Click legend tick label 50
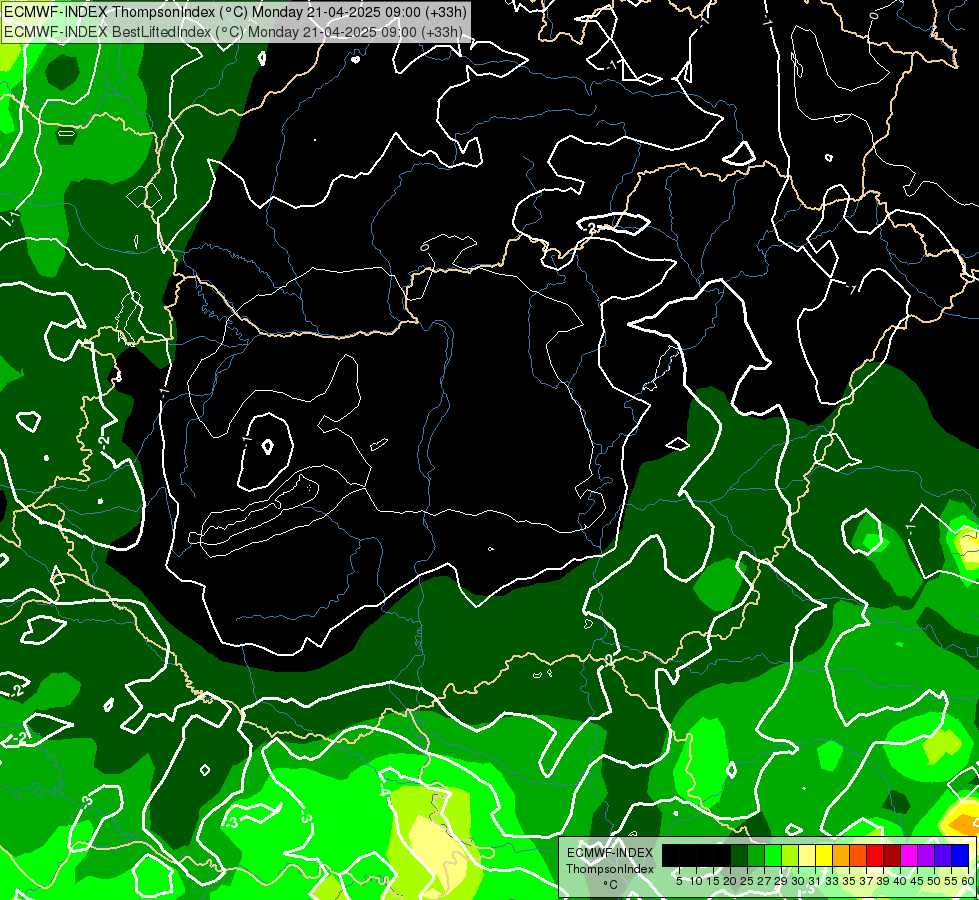This screenshot has height=900, width=979. [x=934, y=881]
